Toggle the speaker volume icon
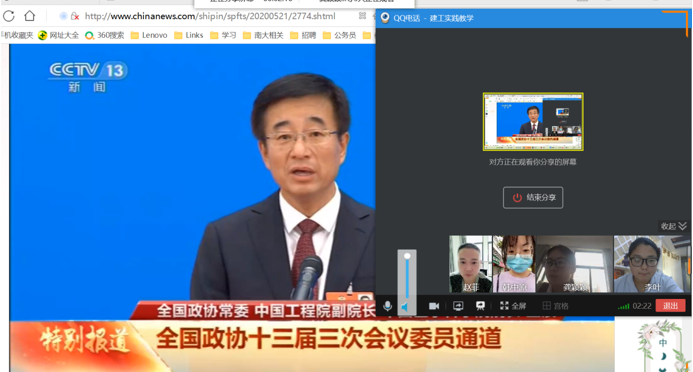693x372 pixels. click(405, 307)
